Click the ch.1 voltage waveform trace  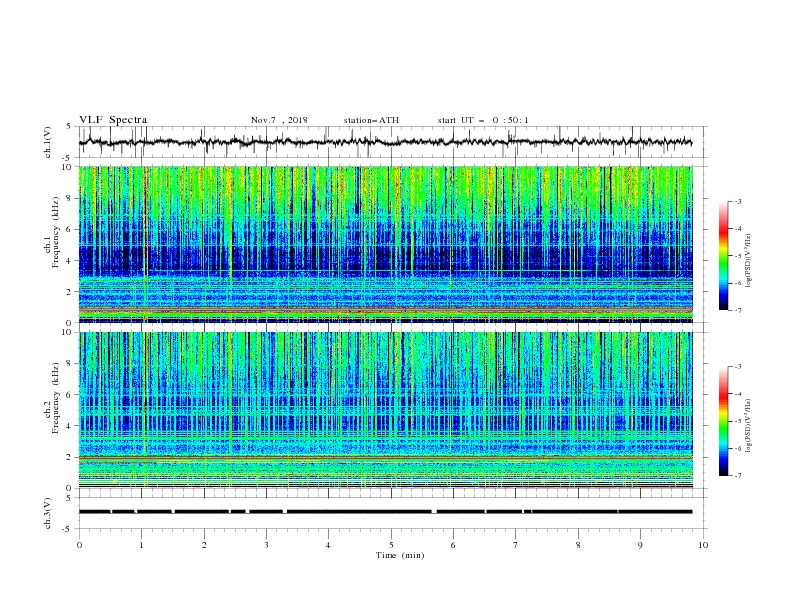[x=385, y=142]
